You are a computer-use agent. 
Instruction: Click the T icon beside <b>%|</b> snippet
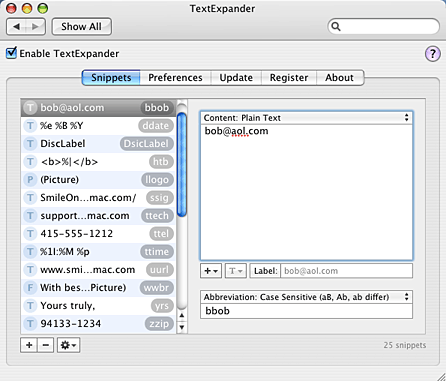pos(30,162)
